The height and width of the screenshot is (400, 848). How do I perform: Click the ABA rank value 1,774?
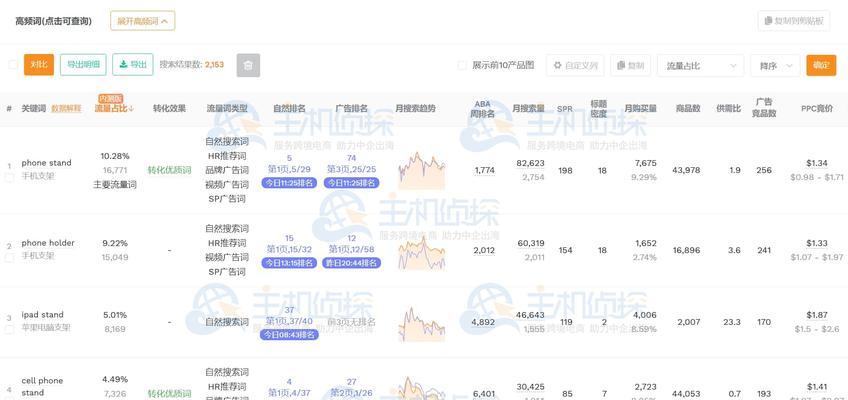(485, 170)
